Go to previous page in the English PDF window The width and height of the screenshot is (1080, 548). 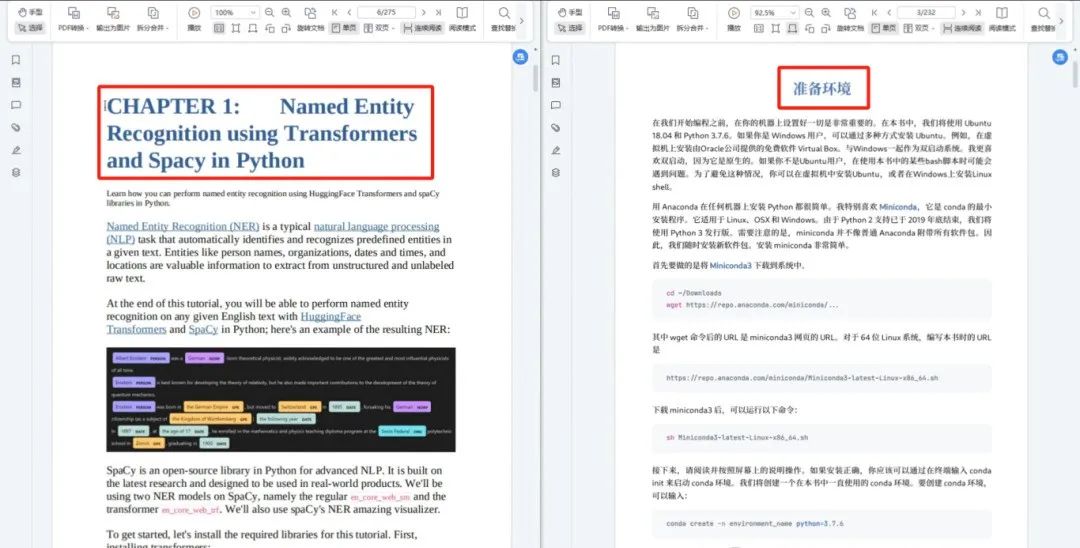click(x=349, y=12)
